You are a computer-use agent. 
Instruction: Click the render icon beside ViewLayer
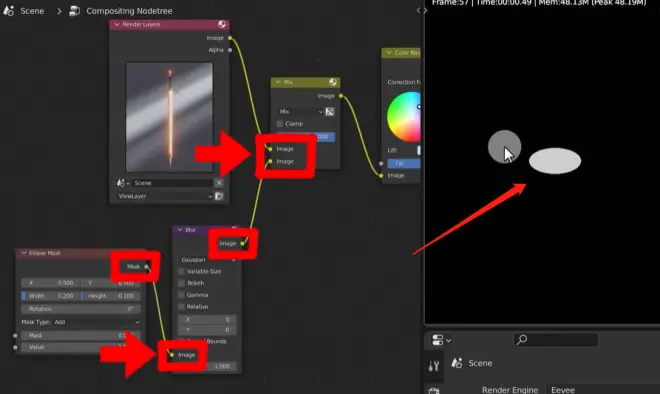219,196
